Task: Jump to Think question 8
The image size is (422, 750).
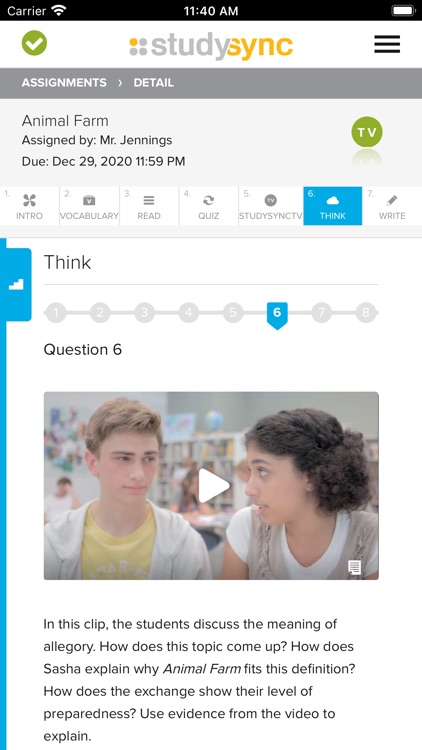Action: point(366,313)
